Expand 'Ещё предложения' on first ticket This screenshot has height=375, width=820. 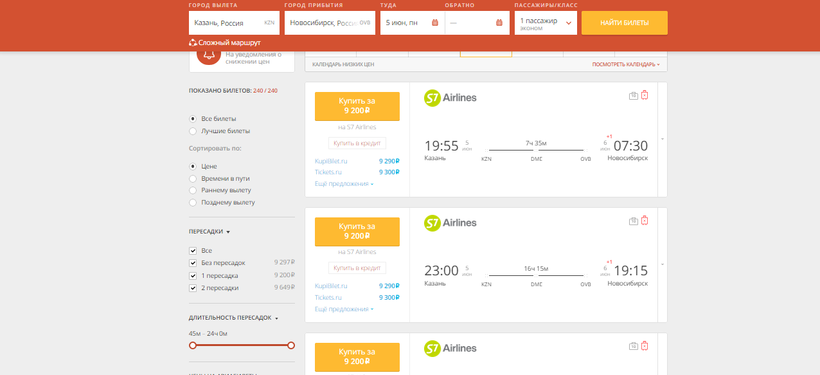point(344,184)
